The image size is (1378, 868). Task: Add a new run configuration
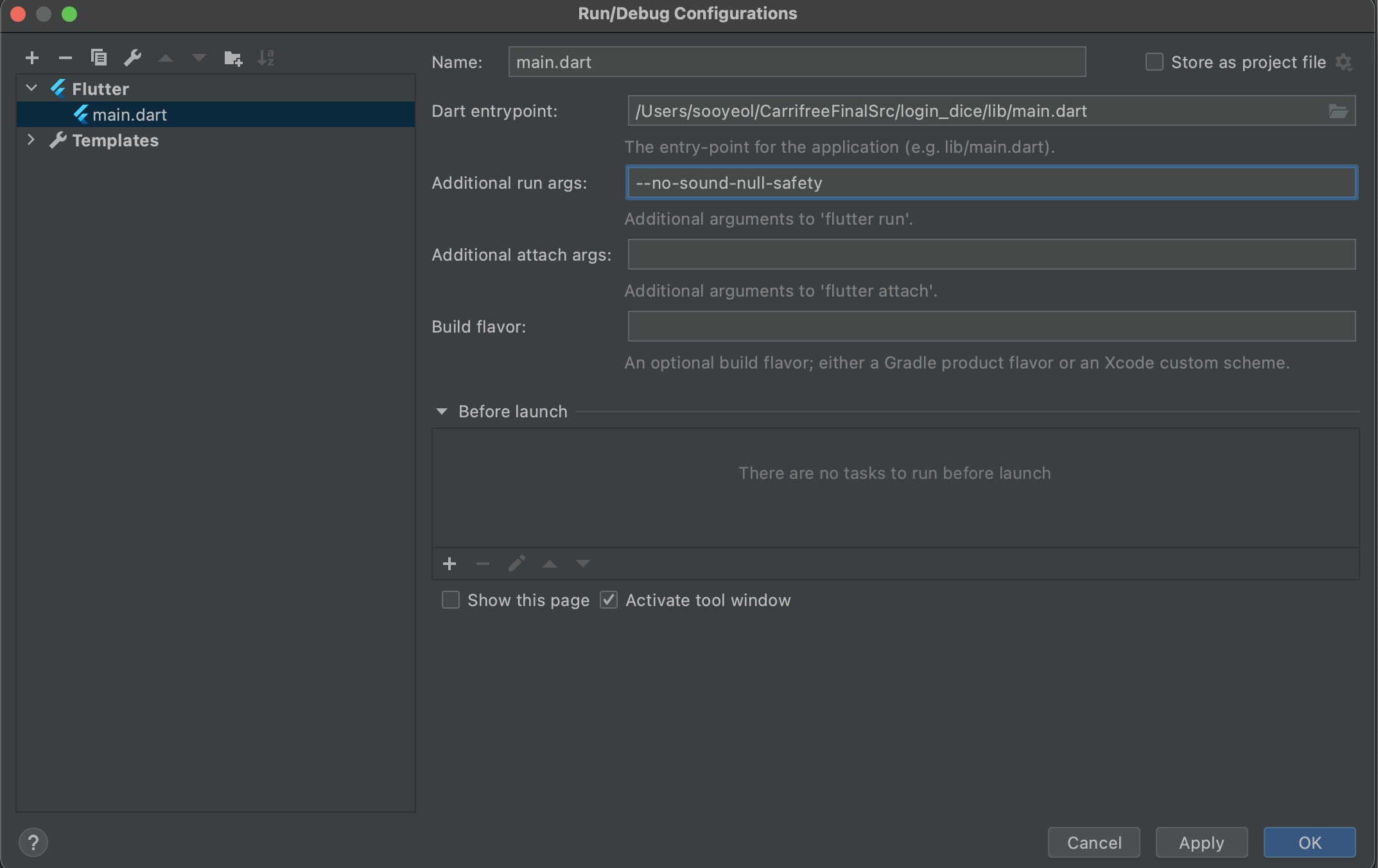click(32, 58)
